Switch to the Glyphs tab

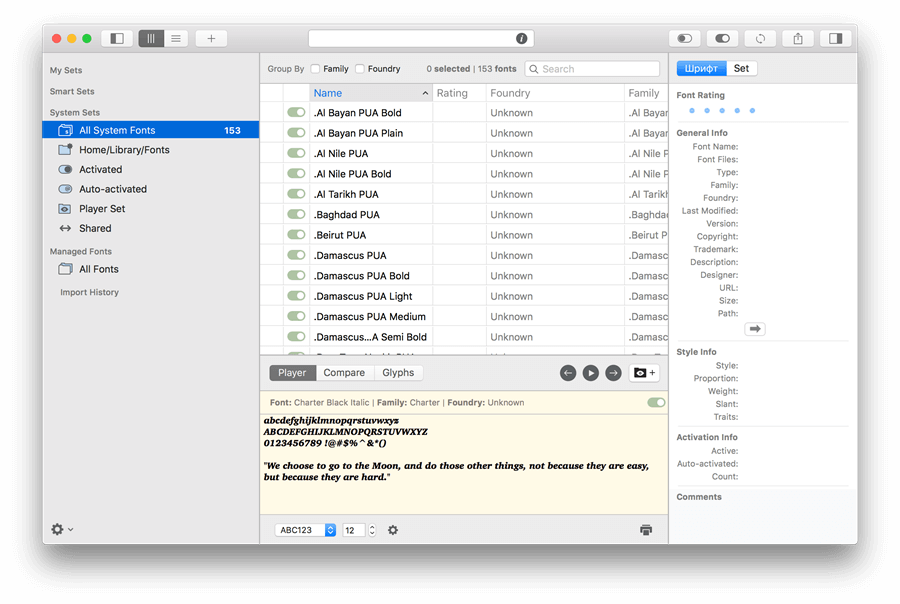coord(398,373)
